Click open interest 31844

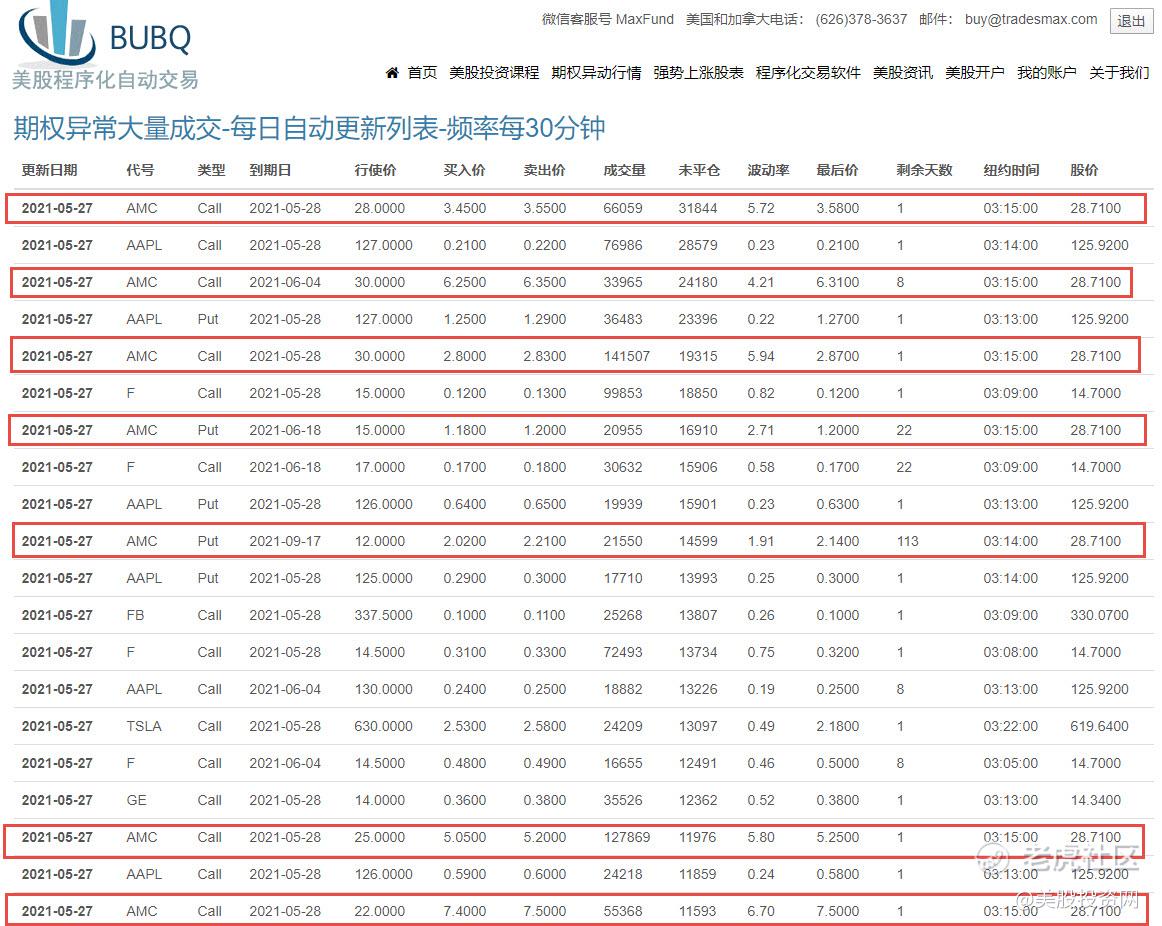coord(697,208)
